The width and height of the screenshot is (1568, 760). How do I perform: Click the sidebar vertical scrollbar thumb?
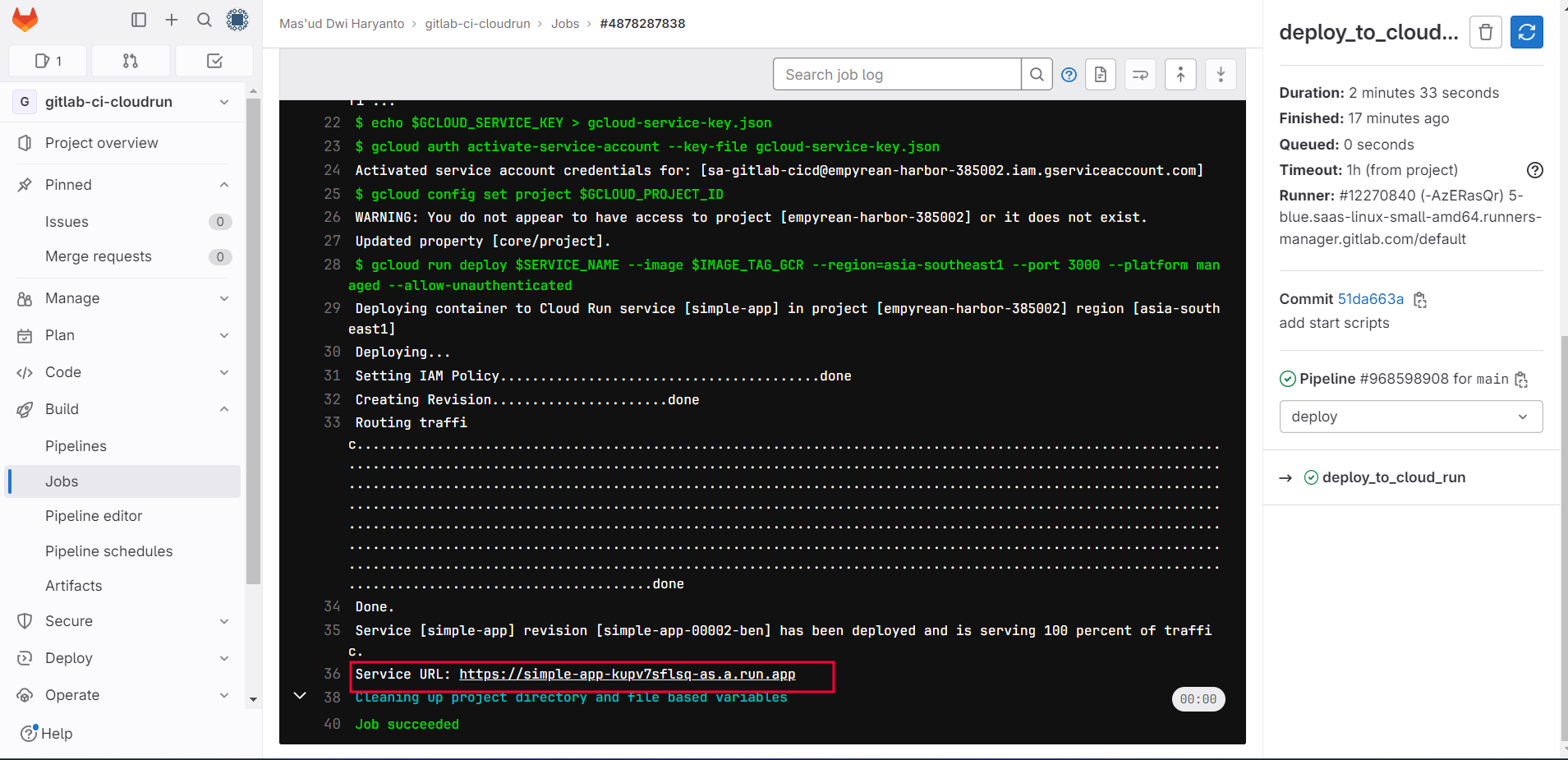(x=253, y=341)
